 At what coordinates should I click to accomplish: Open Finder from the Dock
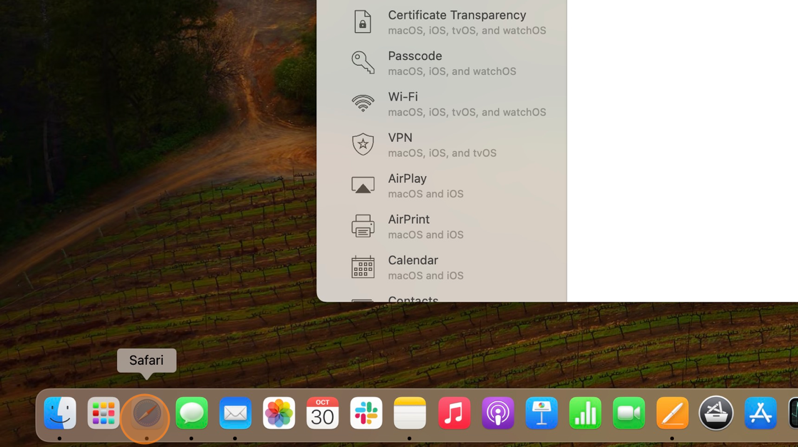[x=60, y=413]
